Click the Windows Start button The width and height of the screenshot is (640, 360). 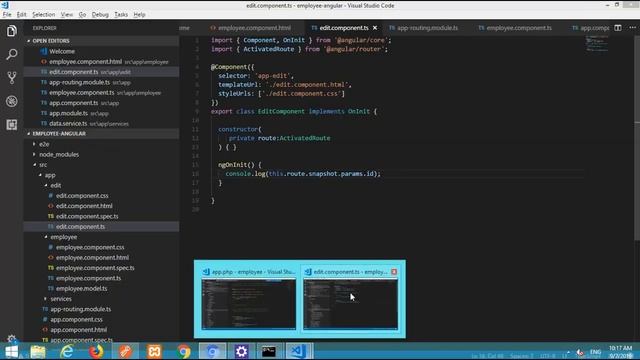click(11, 351)
